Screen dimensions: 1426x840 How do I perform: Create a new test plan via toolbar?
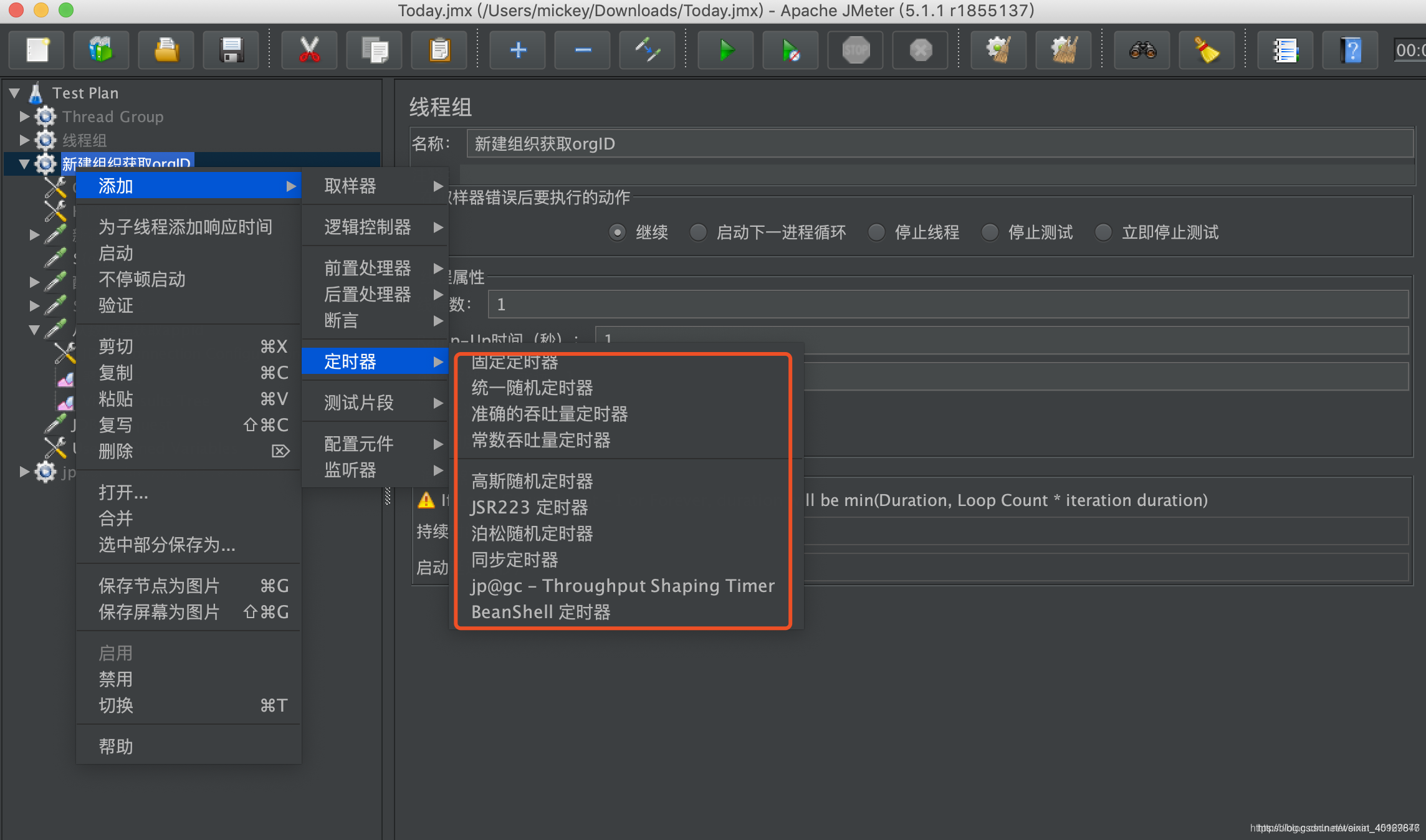coord(37,50)
